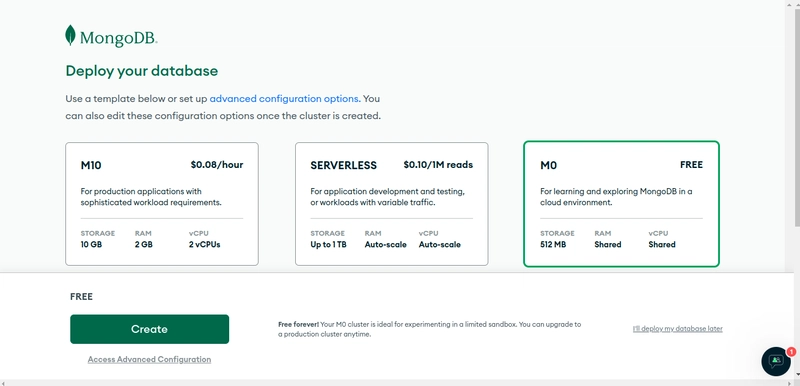
Task: Open the chat support bubble icon
Action: point(776,361)
